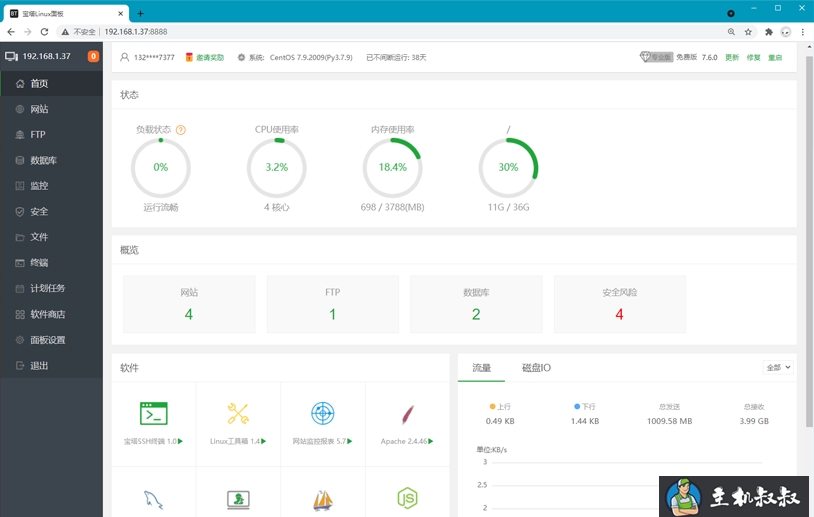The image size is (814, 517).
Task: Click the load status help question mark
Action: tap(181, 130)
